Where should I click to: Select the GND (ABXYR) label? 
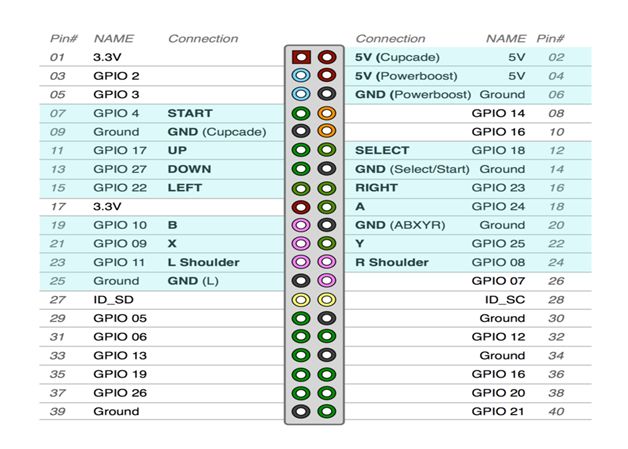click(x=400, y=225)
